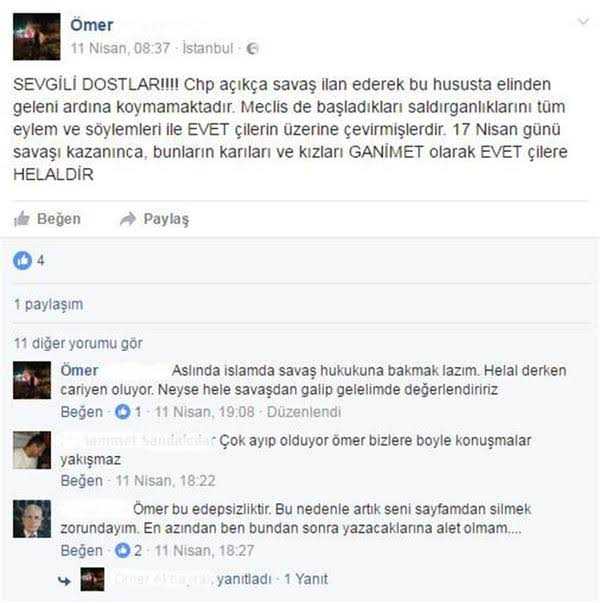Open the İstanbul location link
The height and width of the screenshot is (603, 600).
[x=208, y=48]
